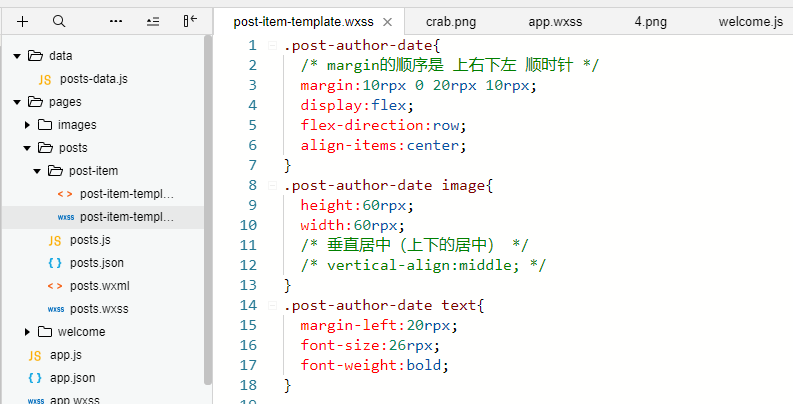Click the align-items:center code line
The image size is (793, 404).
coord(383,146)
